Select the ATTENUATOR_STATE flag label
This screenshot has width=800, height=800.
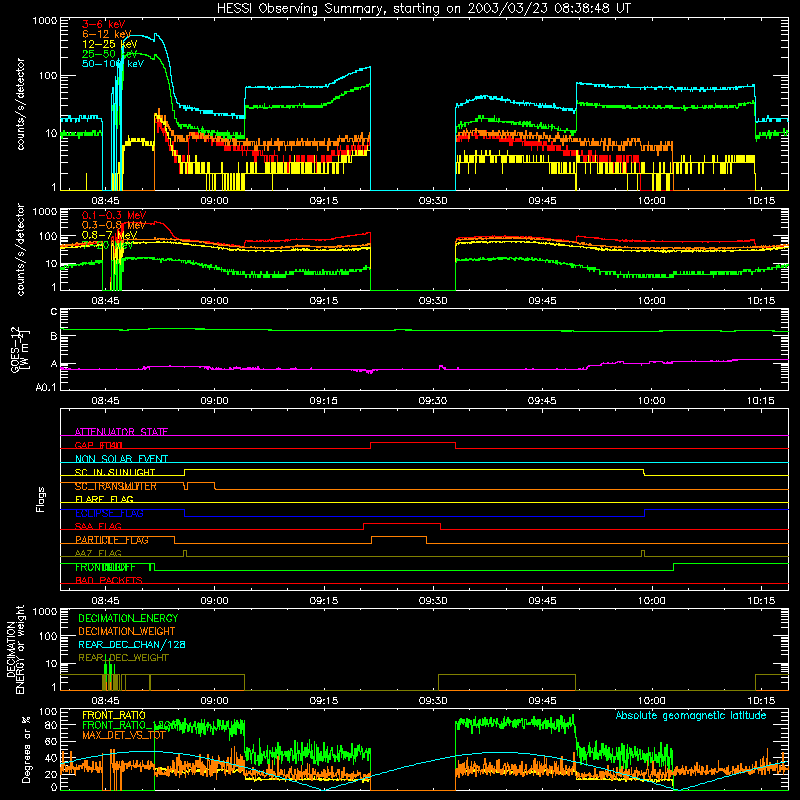[121, 432]
